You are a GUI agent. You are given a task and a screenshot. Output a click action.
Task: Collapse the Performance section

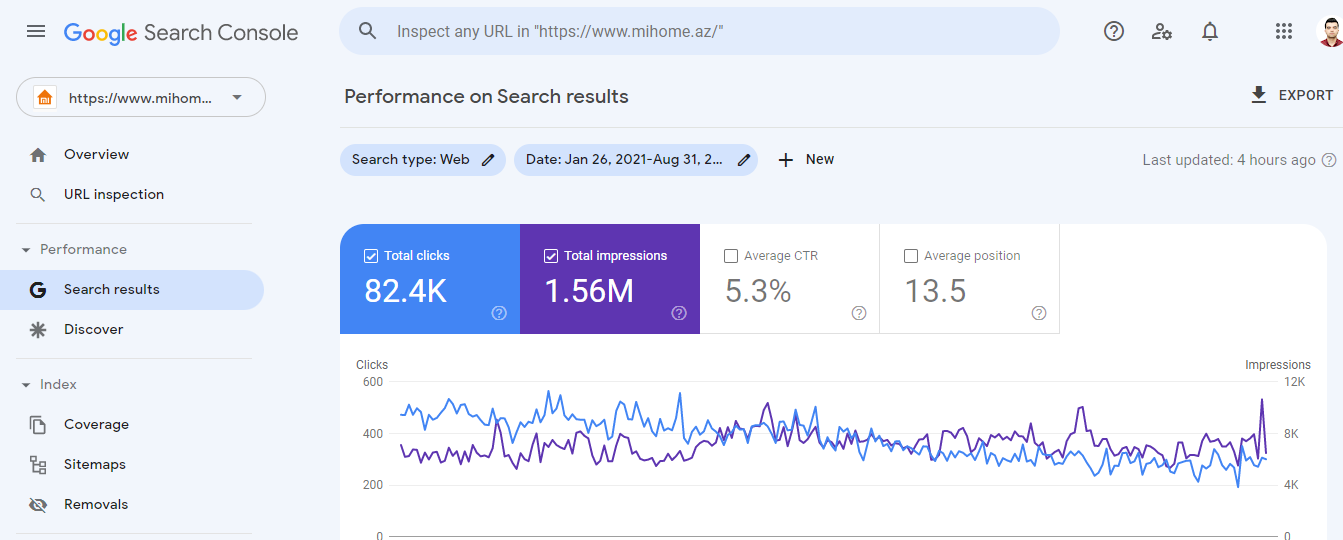pyautogui.click(x=26, y=250)
